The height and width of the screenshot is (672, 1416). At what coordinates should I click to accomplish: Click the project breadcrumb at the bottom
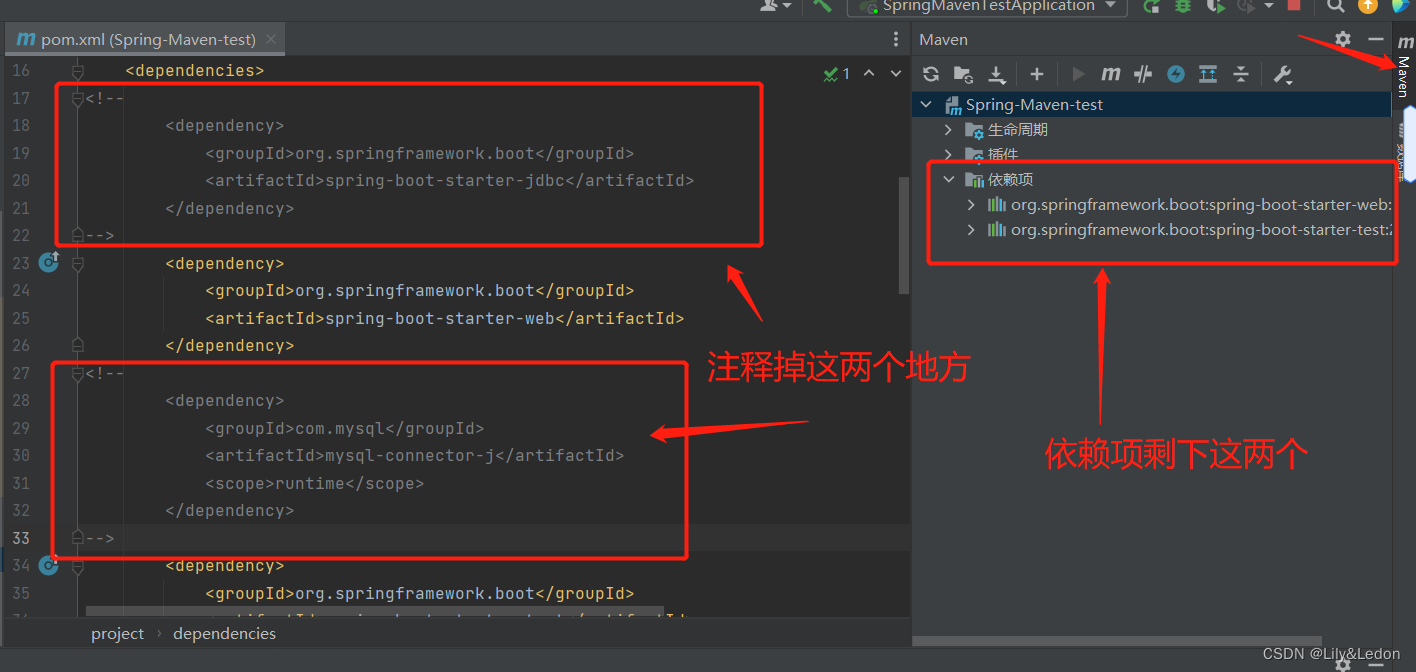tap(117, 633)
